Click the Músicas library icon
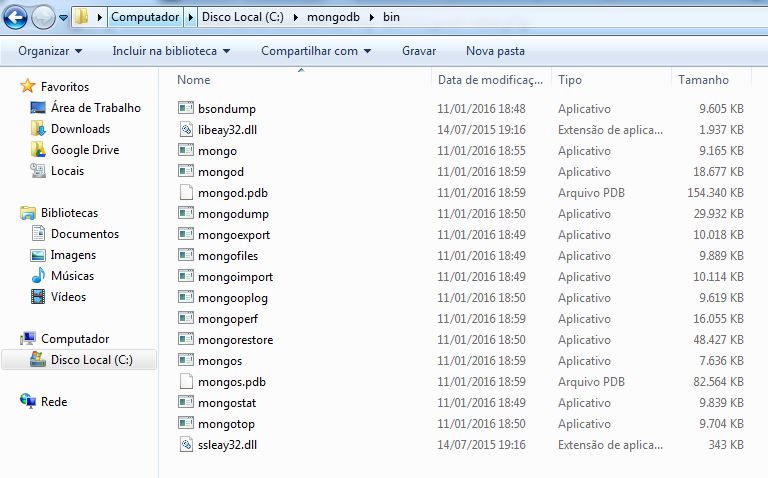The image size is (768, 478). (39, 276)
